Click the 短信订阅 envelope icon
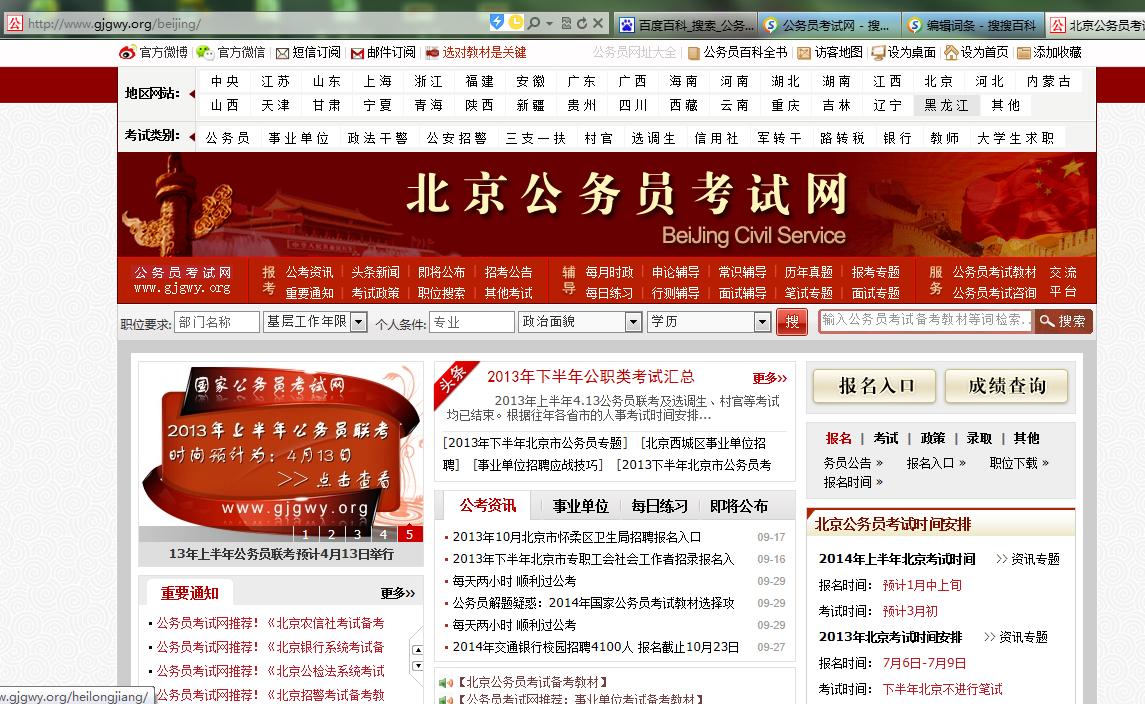The image size is (1145, 704). (283, 53)
